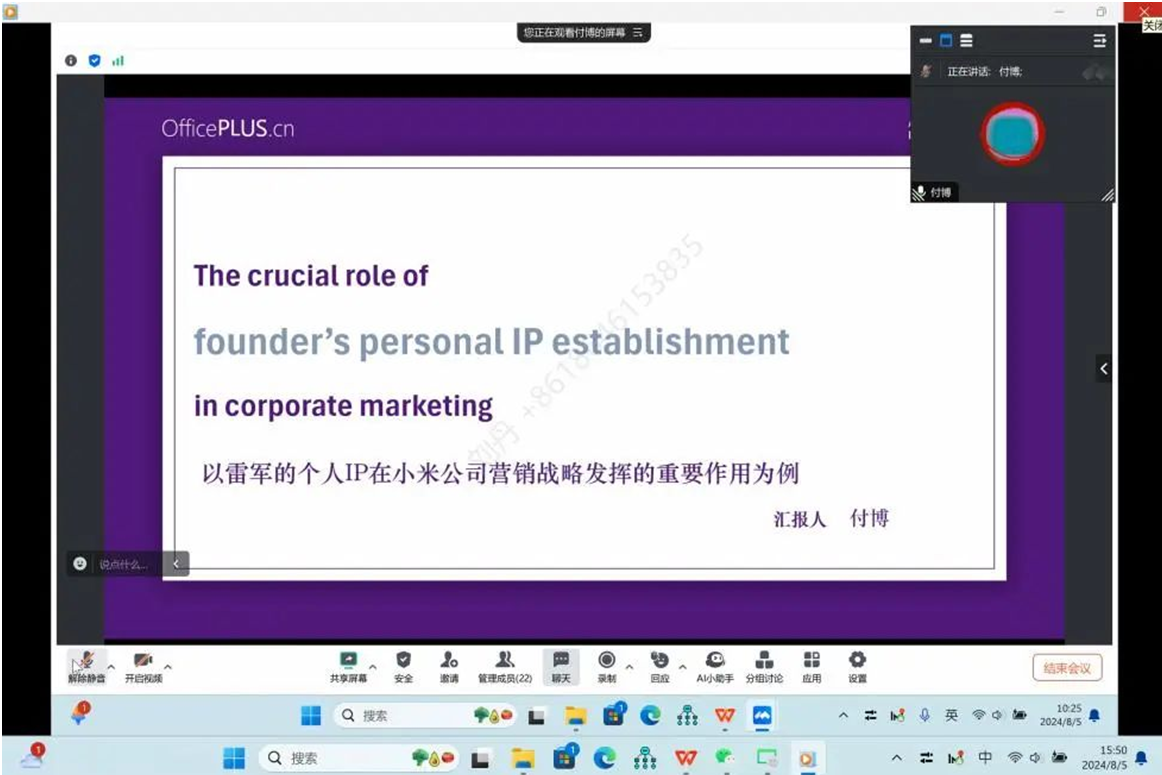Toggle meeting recording with 录制

point(606,663)
